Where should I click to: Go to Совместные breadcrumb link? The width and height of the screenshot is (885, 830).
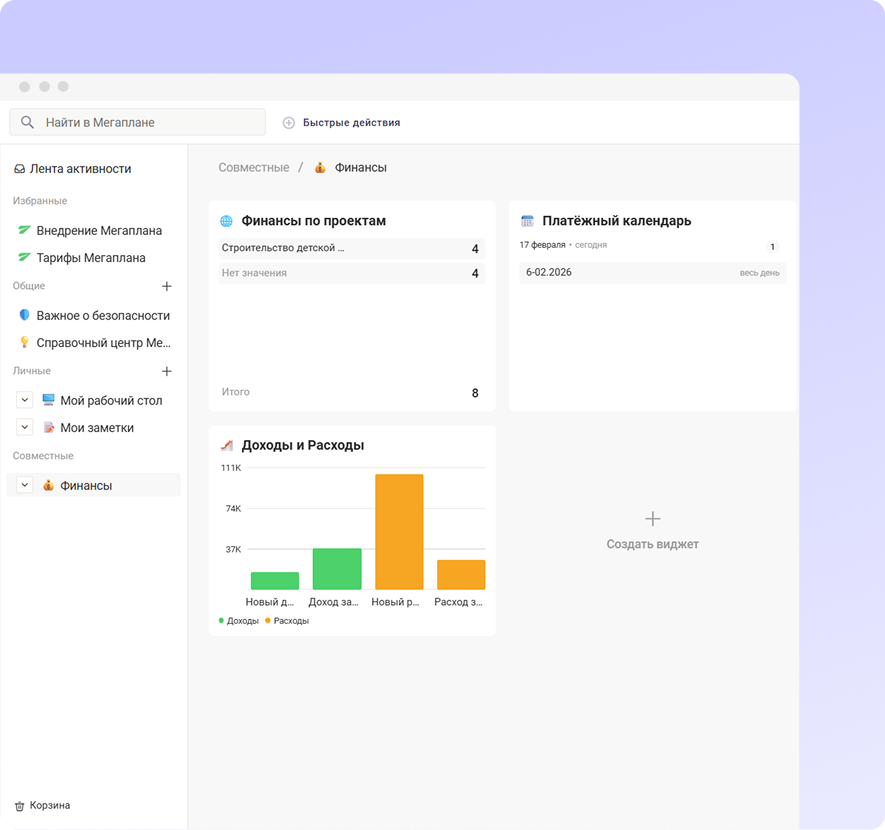click(x=254, y=168)
